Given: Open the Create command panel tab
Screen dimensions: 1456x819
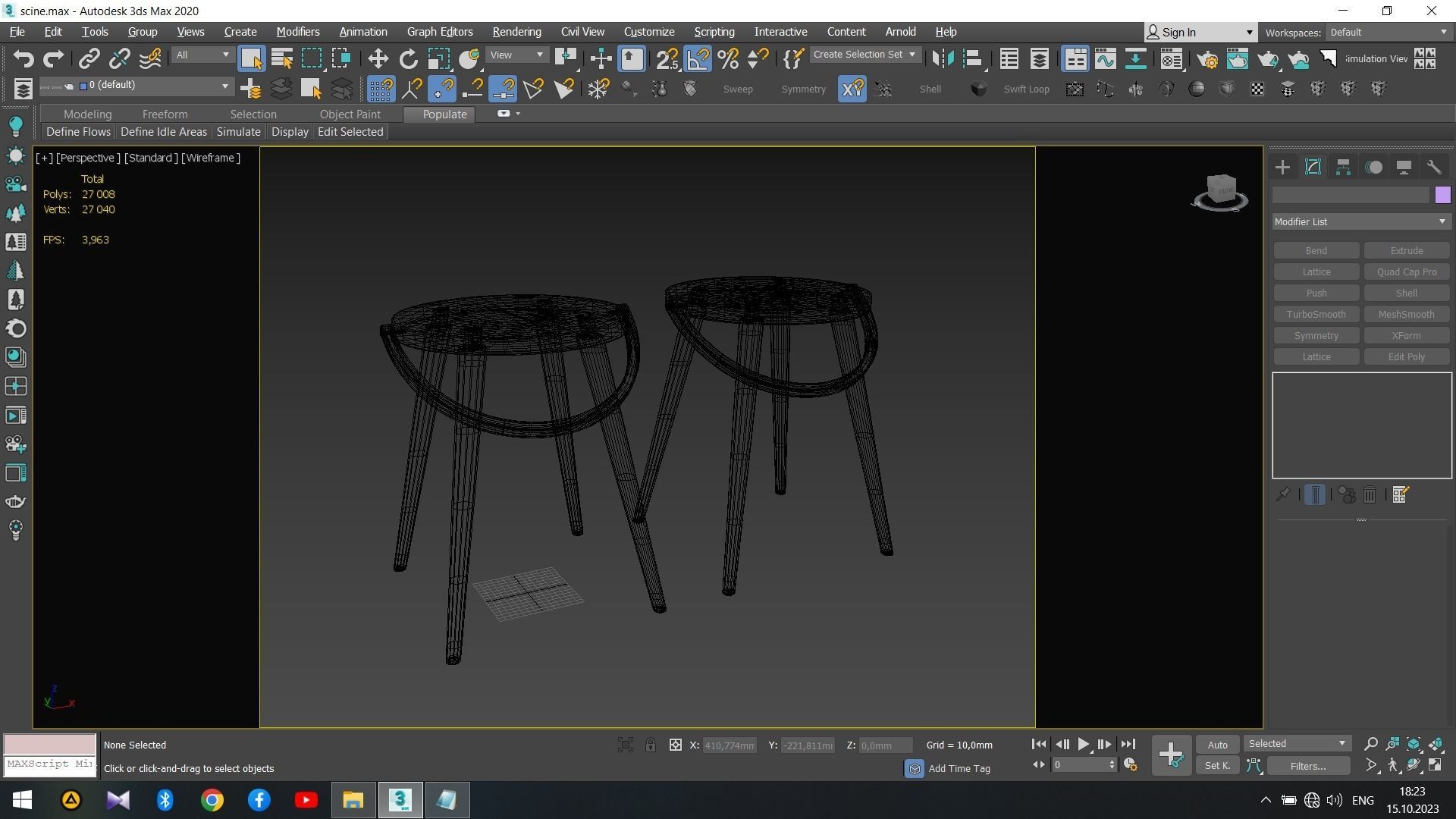Looking at the screenshot, I should coord(1282,168).
